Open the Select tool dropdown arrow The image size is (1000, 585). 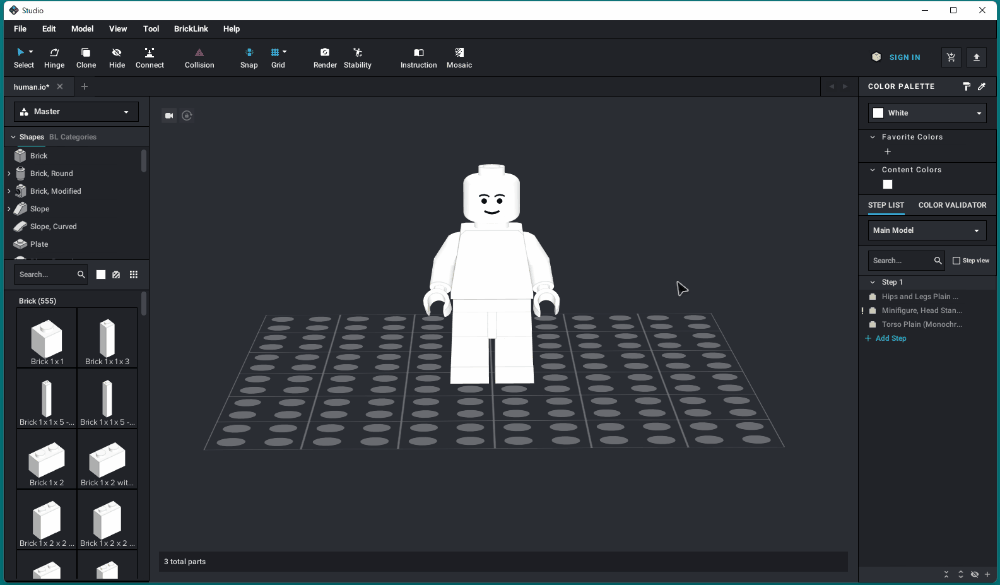click(x=31, y=52)
